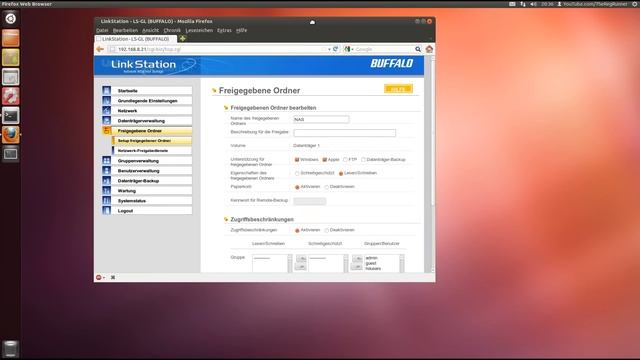The height and width of the screenshot is (360, 640).
Task: Uncheck the Apple support checkbox
Action: pyautogui.click(x=324, y=160)
